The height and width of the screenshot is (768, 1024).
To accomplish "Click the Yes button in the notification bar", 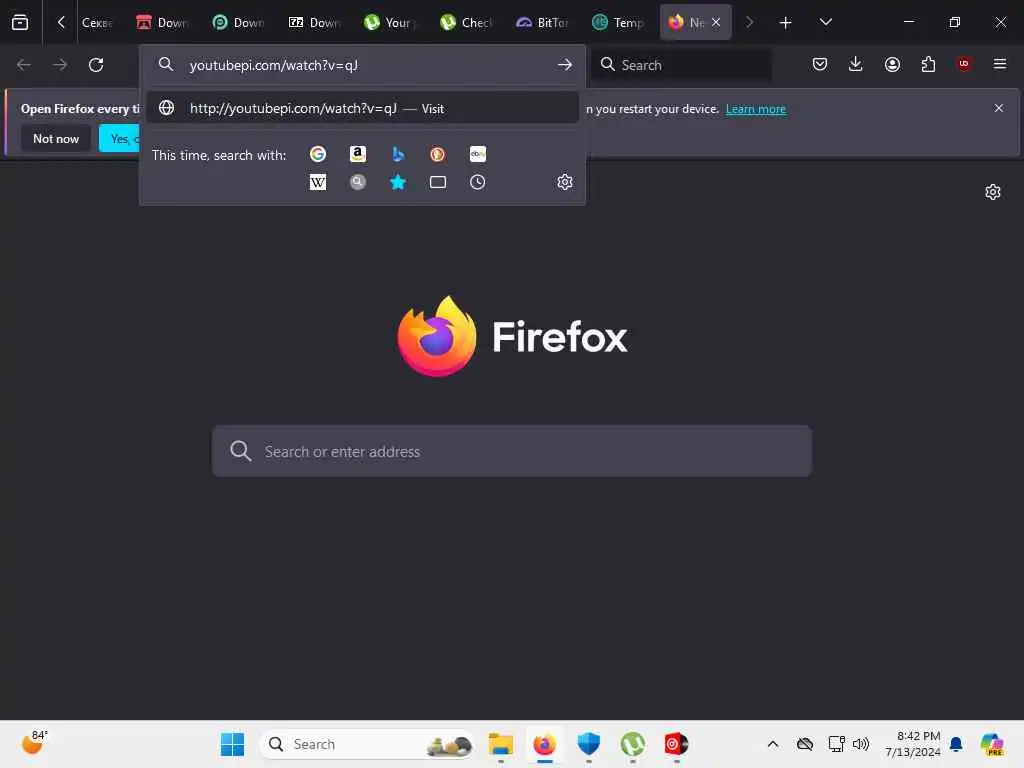I will click(120, 138).
